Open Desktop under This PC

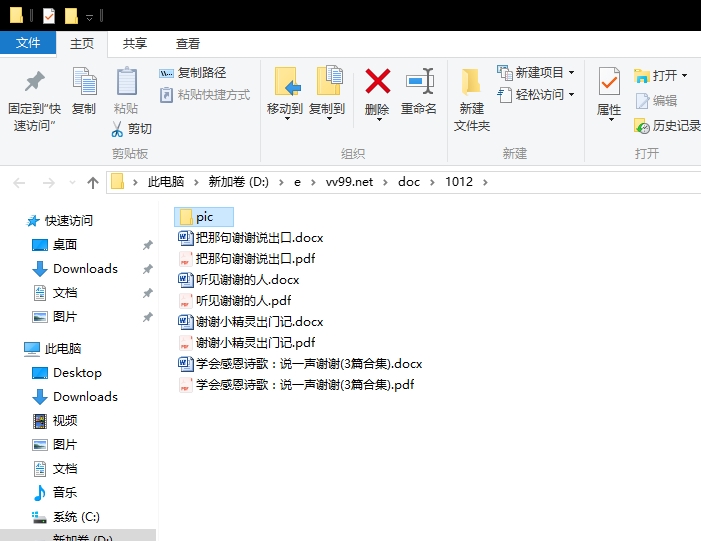tap(67, 372)
